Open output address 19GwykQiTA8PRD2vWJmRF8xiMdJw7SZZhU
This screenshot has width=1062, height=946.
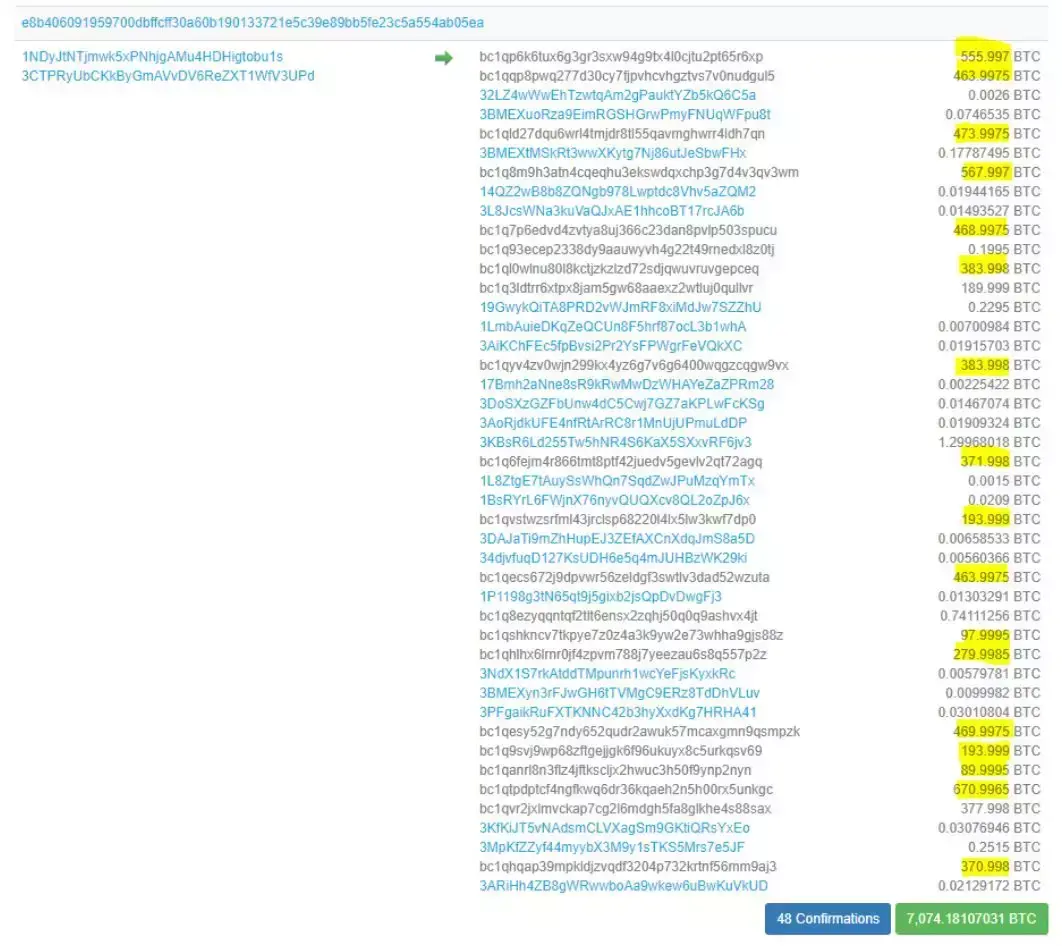pyautogui.click(x=620, y=307)
